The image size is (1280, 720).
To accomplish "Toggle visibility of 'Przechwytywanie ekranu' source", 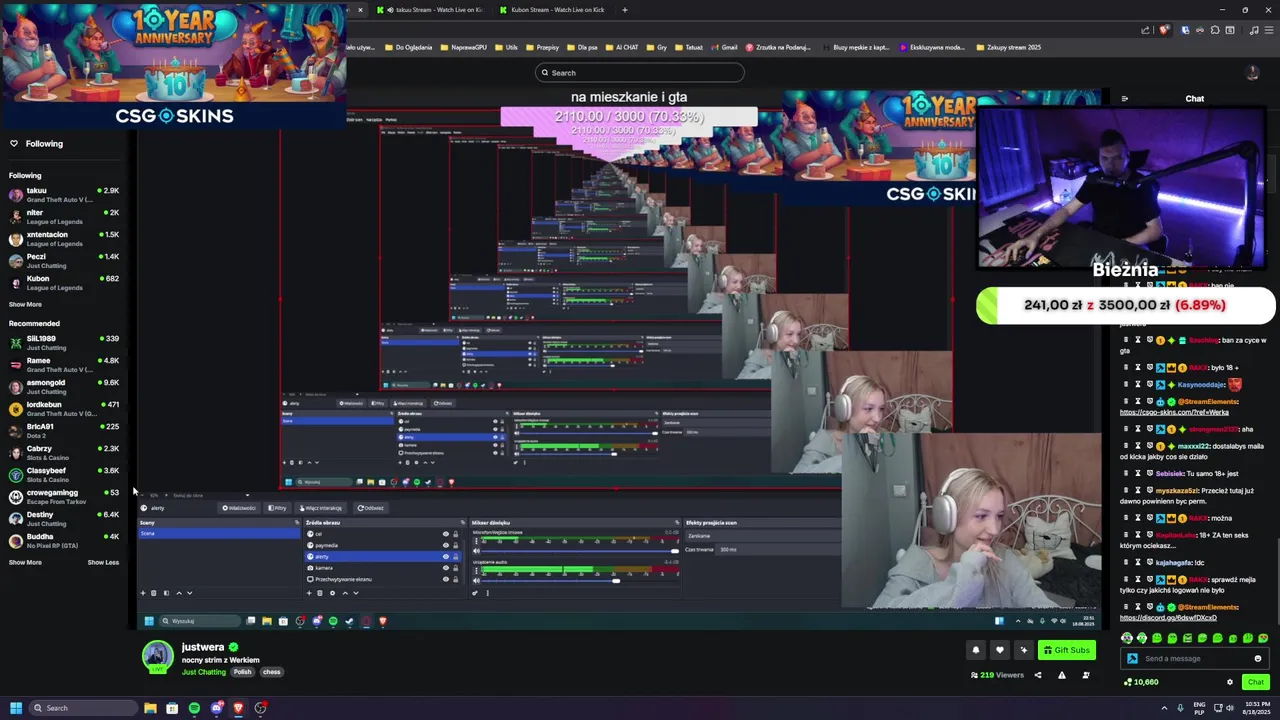I will coord(446,579).
